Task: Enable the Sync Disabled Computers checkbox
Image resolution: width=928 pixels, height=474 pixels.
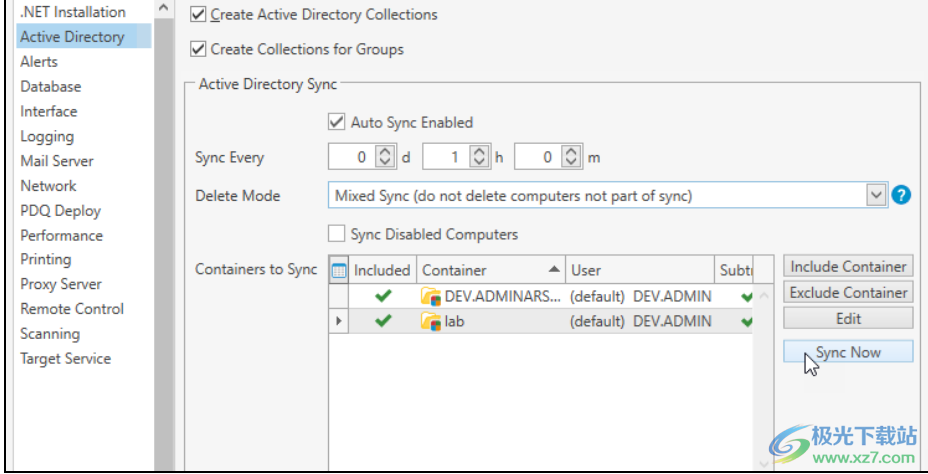Action: click(337, 234)
